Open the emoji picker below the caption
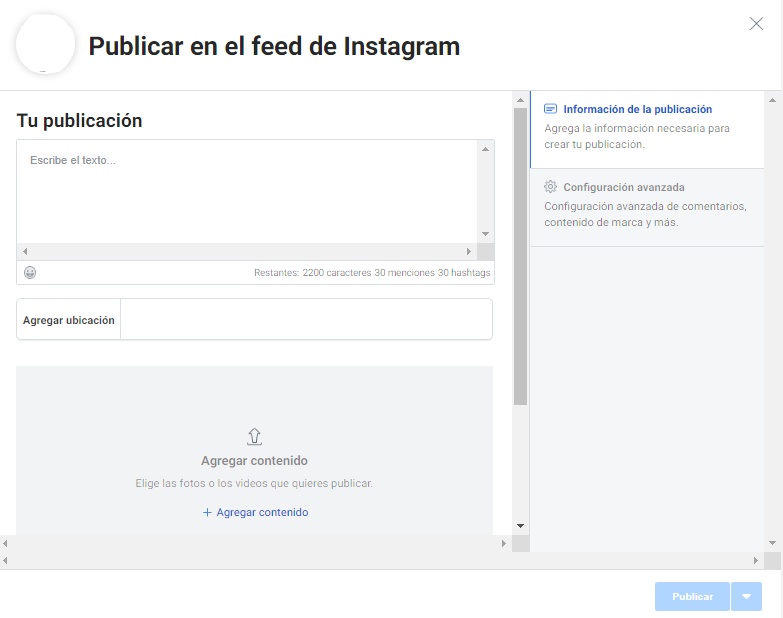 pyautogui.click(x=30, y=272)
